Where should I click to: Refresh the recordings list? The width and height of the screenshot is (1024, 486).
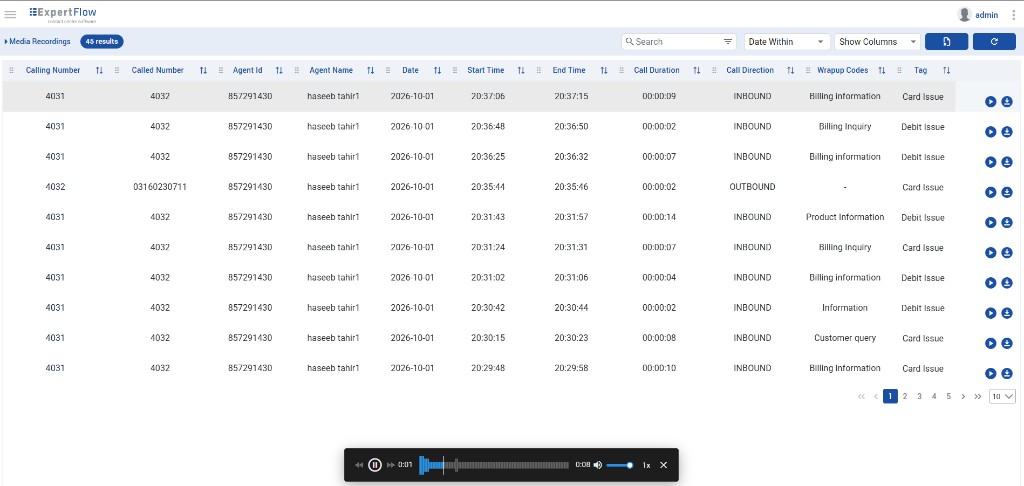[x=994, y=42]
